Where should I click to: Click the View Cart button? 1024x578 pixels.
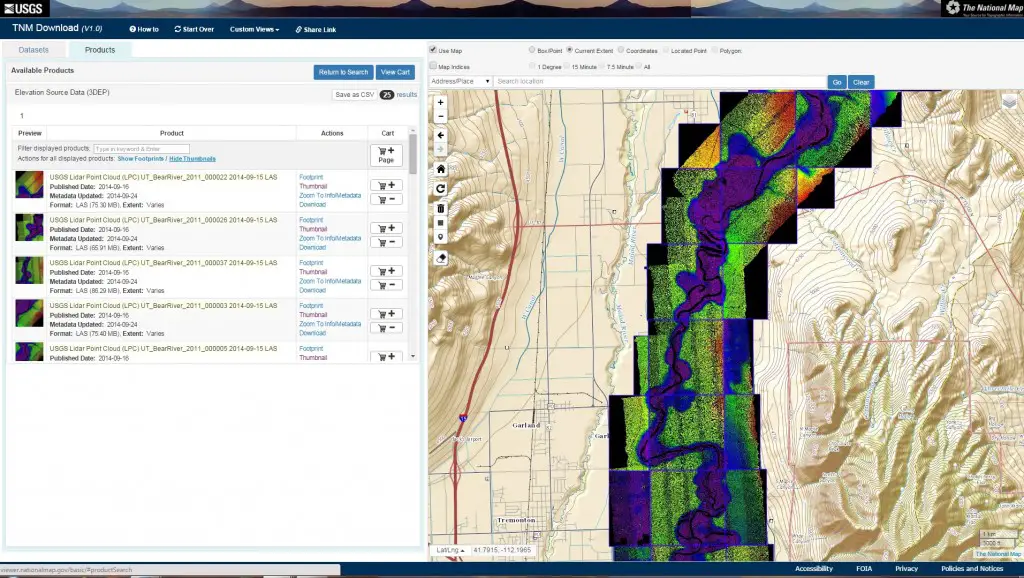tap(395, 72)
